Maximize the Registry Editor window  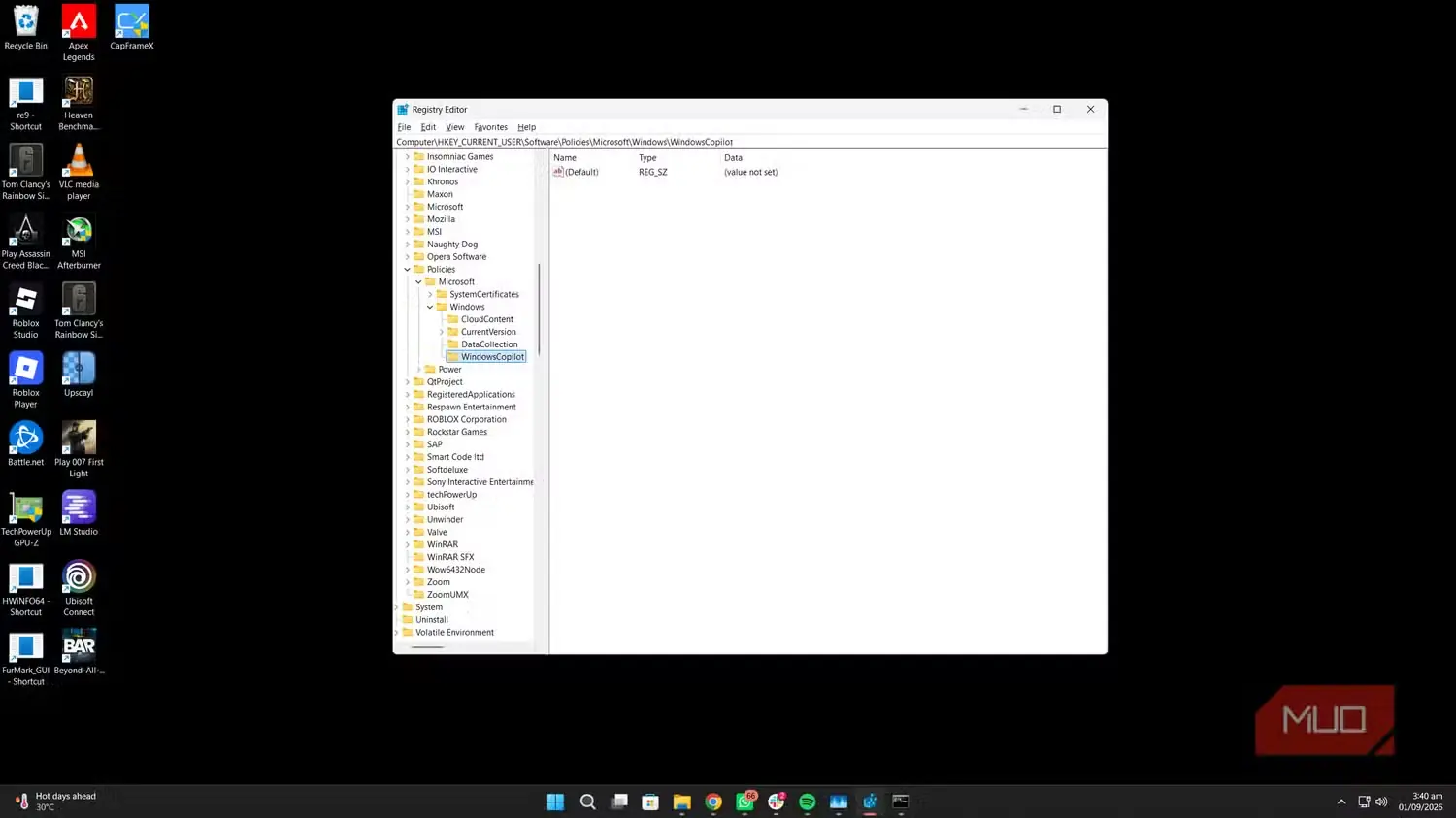tap(1057, 109)
